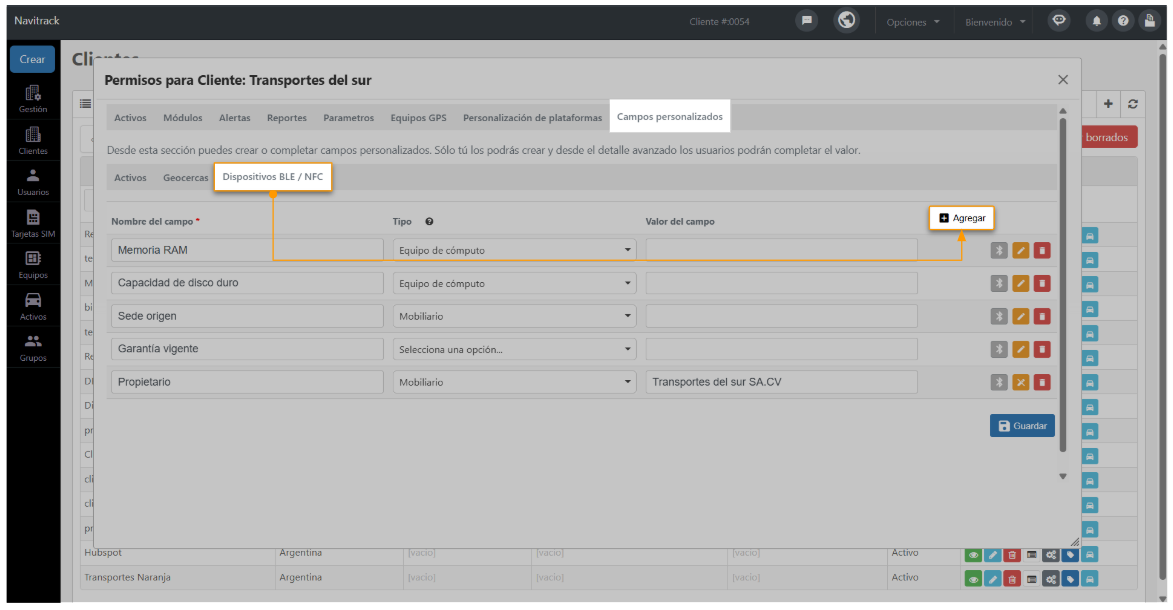This screenshot has height=610, width=1173.
Task: Open the chat messages icon in header
Action: (806, 21)
